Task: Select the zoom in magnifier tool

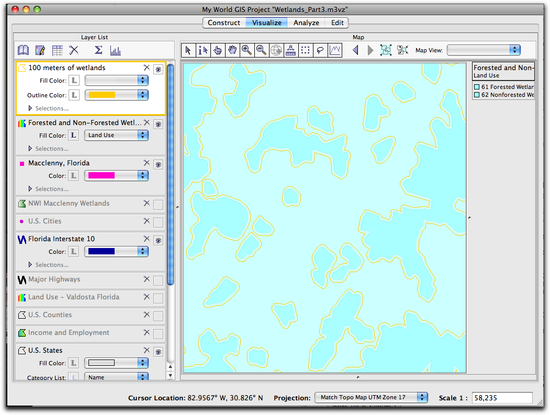Action: (247, 51)
